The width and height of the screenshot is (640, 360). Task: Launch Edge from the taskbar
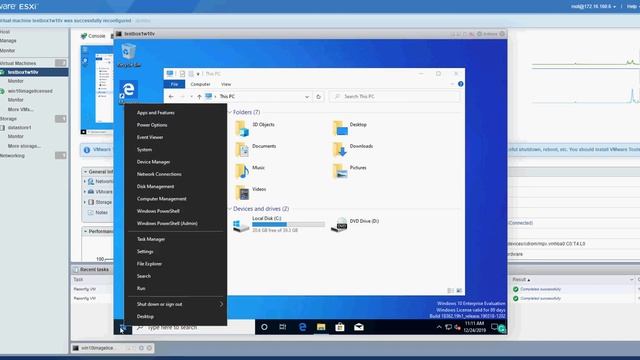pyautogui.click(x=302, y=327)
